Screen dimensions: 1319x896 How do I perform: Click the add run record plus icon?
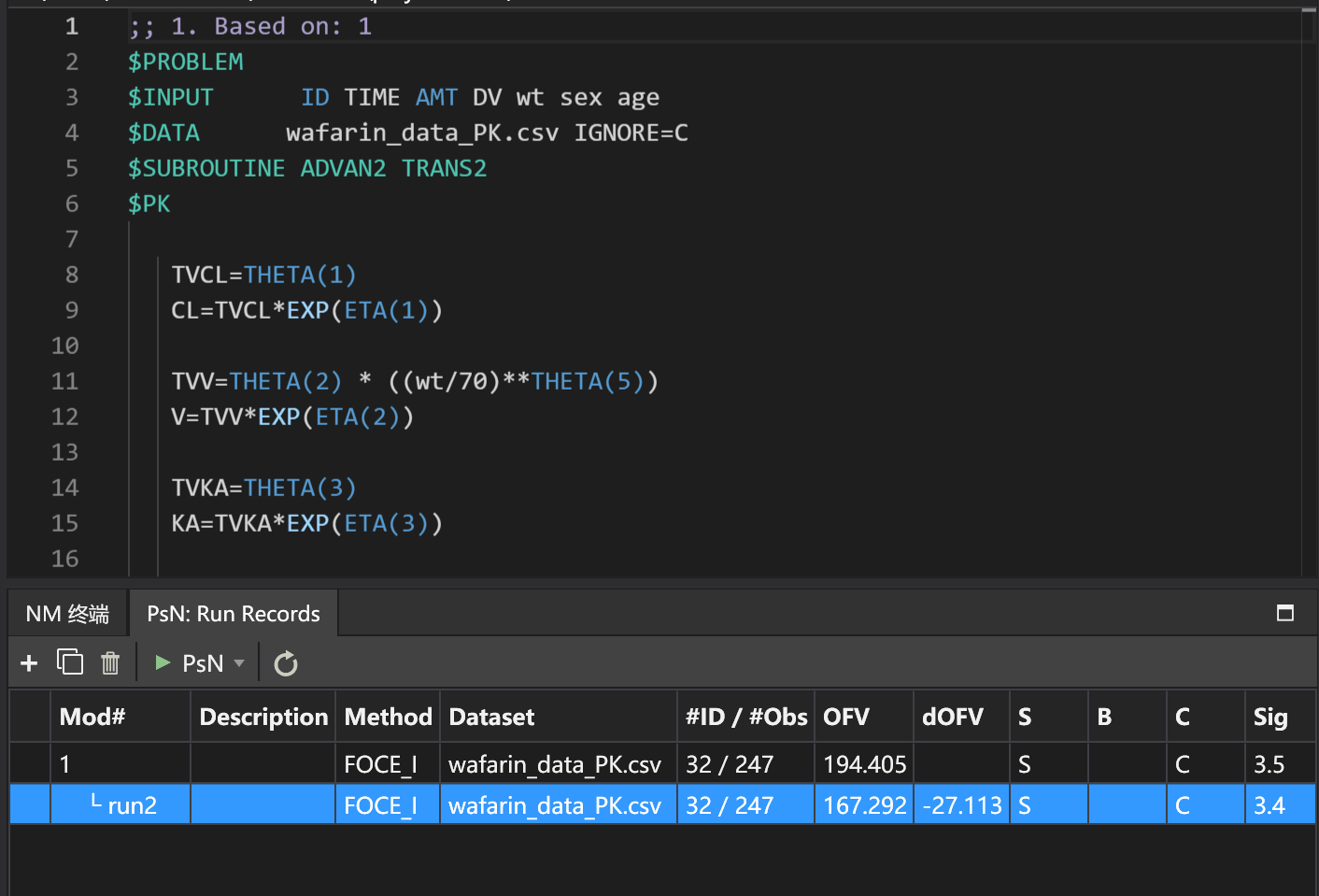coord(29,663)
